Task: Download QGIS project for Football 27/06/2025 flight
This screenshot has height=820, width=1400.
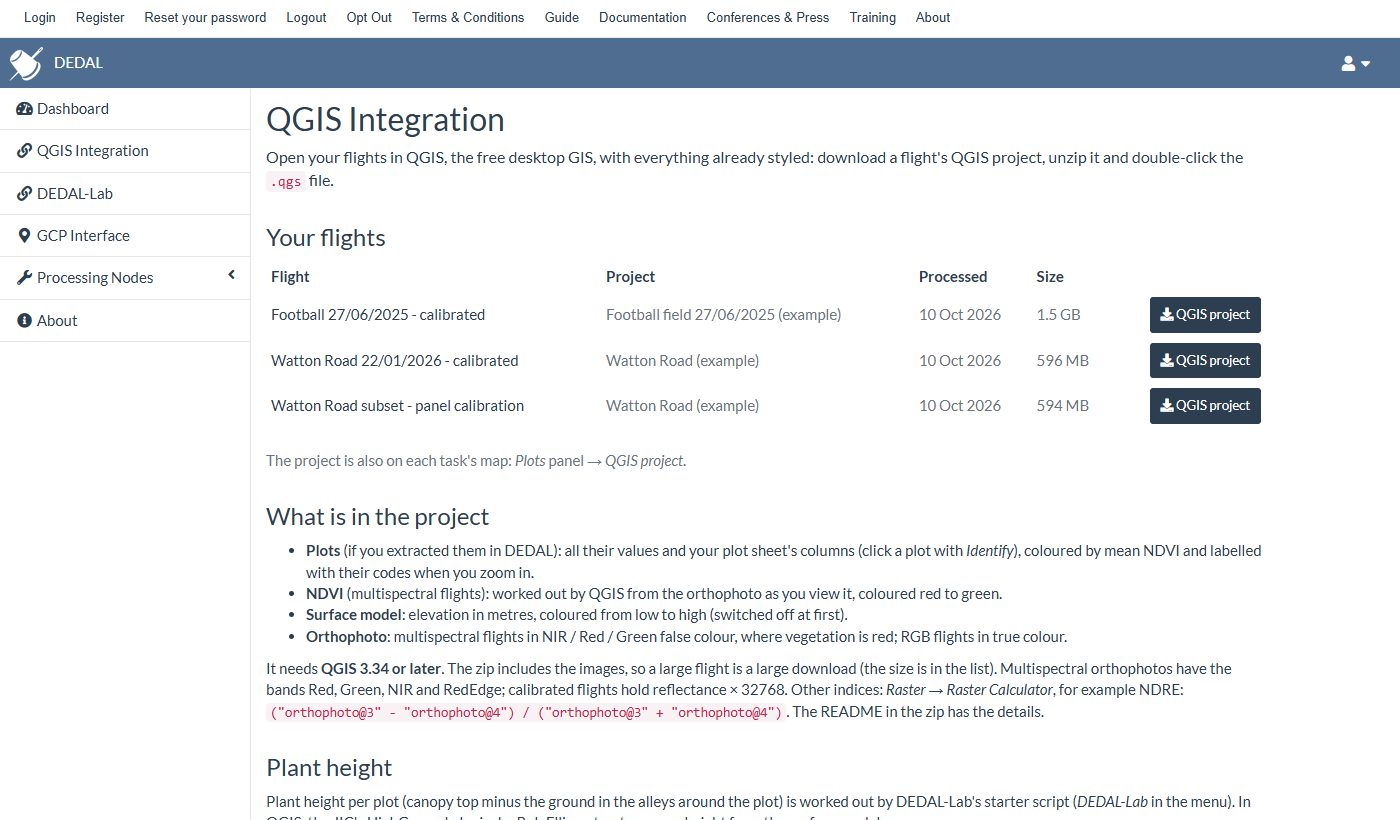Action: click(1205, 315)
